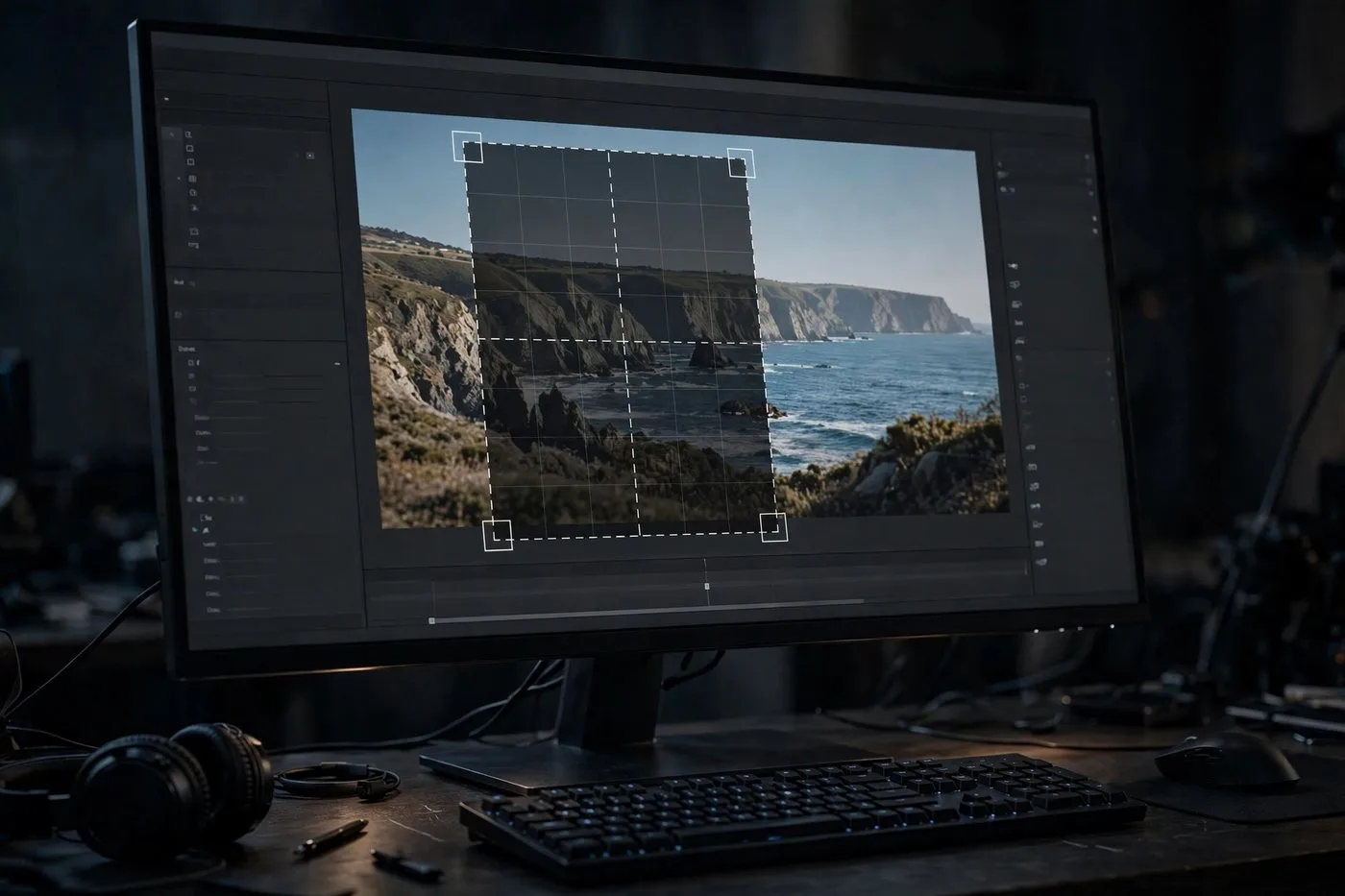1345x896 pixels.
Task: Click the top-right crop corner handle
Action: (x=741, y=162)
